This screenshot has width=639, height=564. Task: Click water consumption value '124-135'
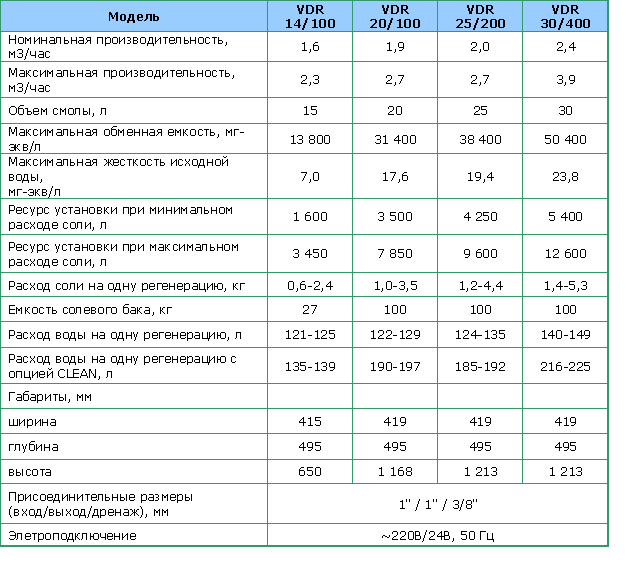pos(480,335)
